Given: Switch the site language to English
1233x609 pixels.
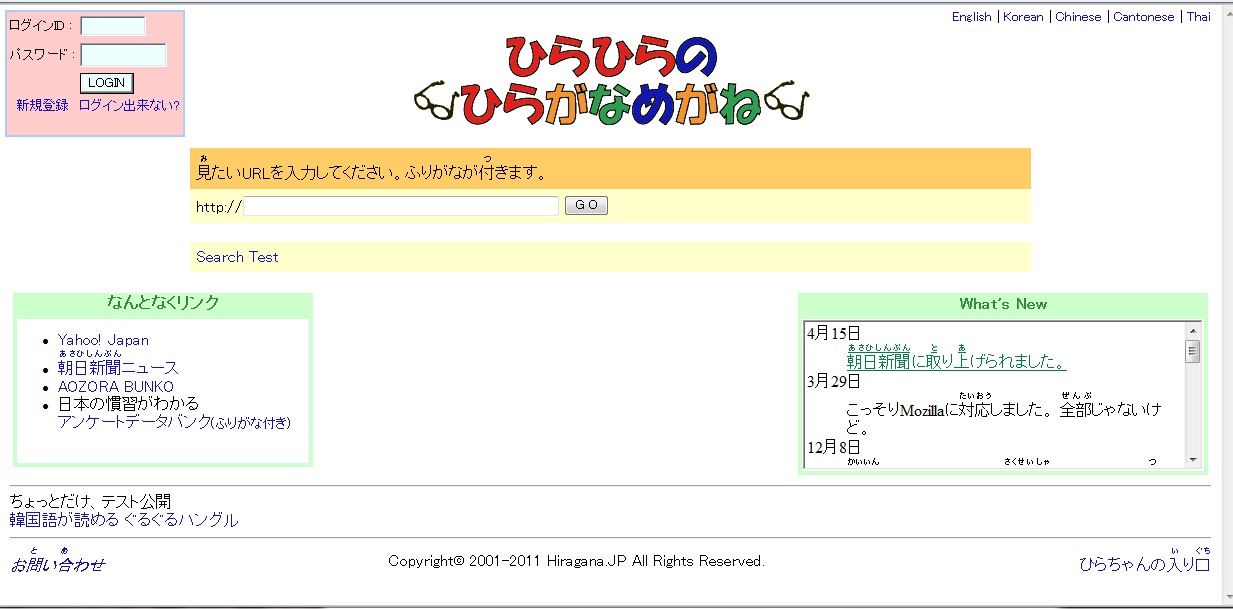Looking at the screenshot, I should pos(970,16).
